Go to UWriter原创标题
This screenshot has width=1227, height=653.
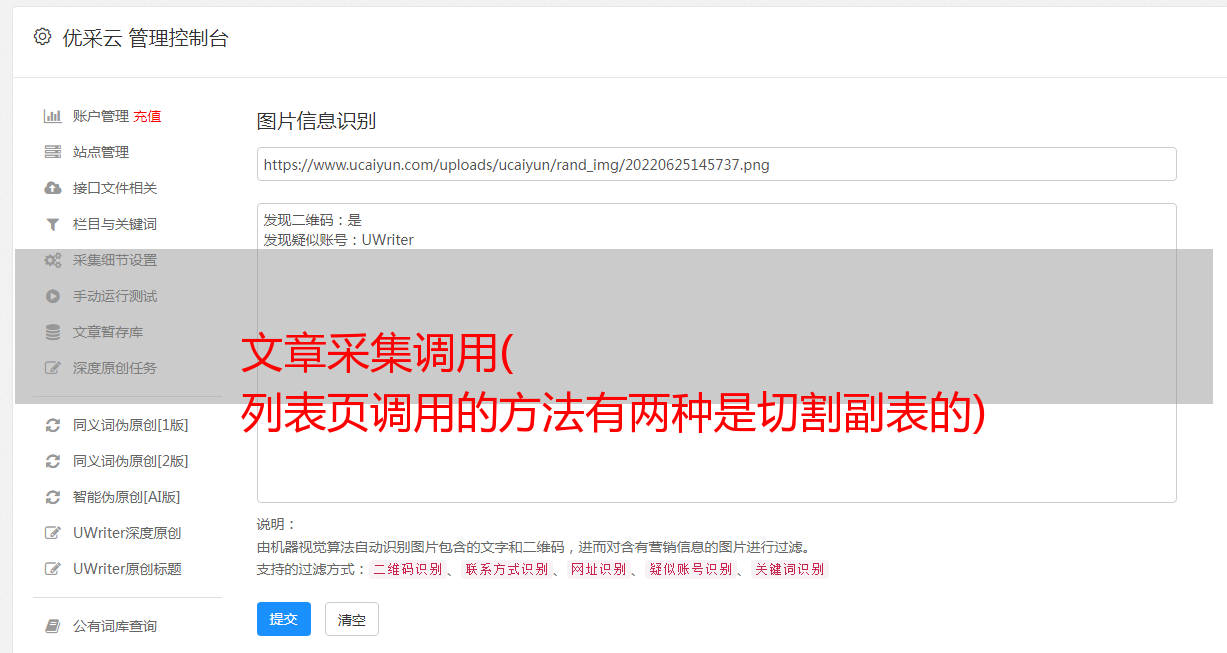coord(127,569)
